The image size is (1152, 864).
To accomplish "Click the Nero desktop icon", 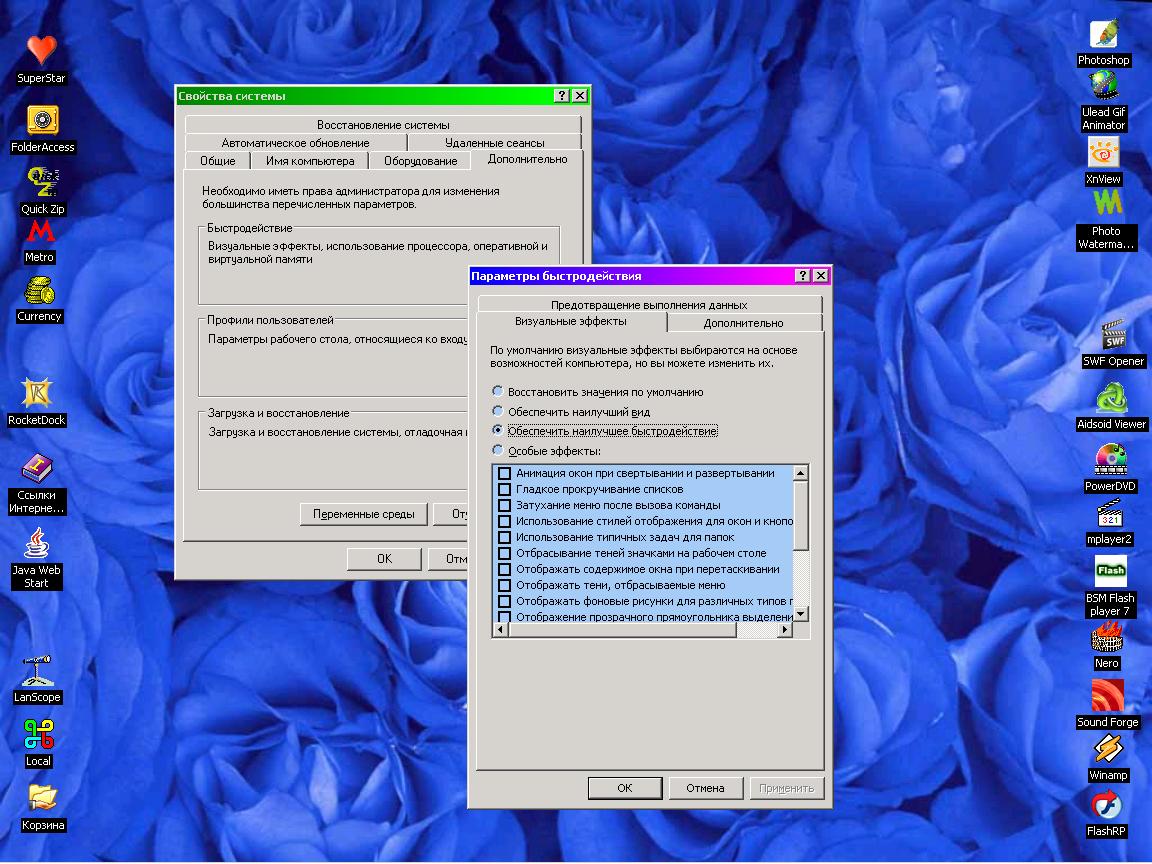I will click(1107, 637).
